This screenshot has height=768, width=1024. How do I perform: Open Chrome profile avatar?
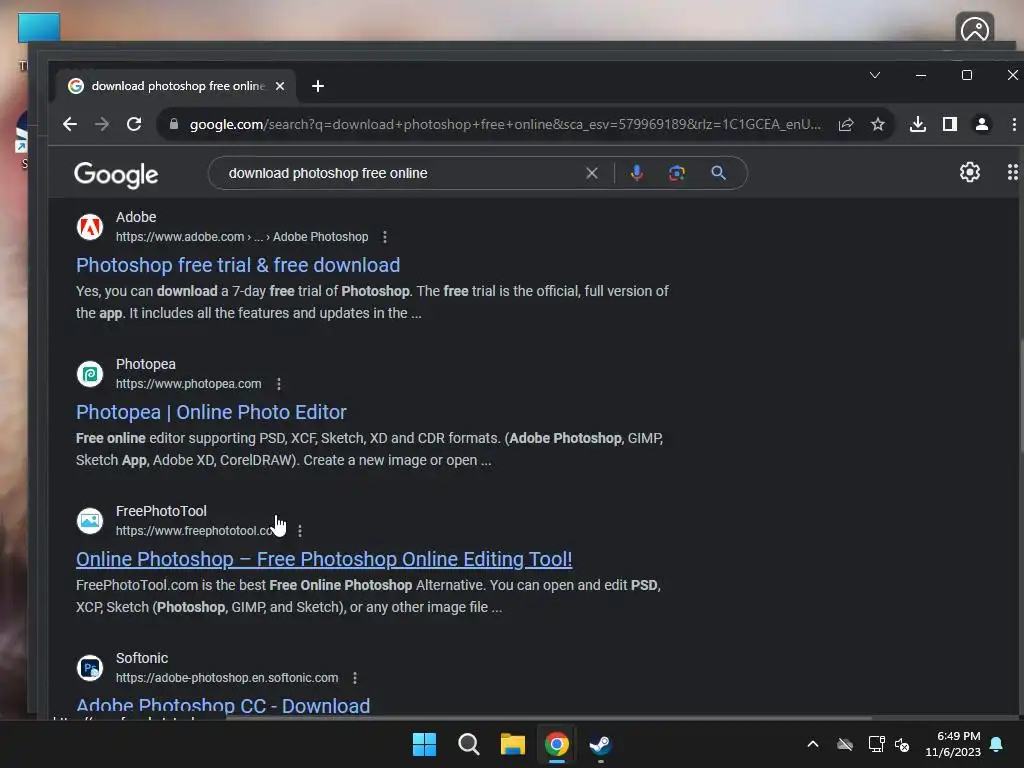point(982,124)
